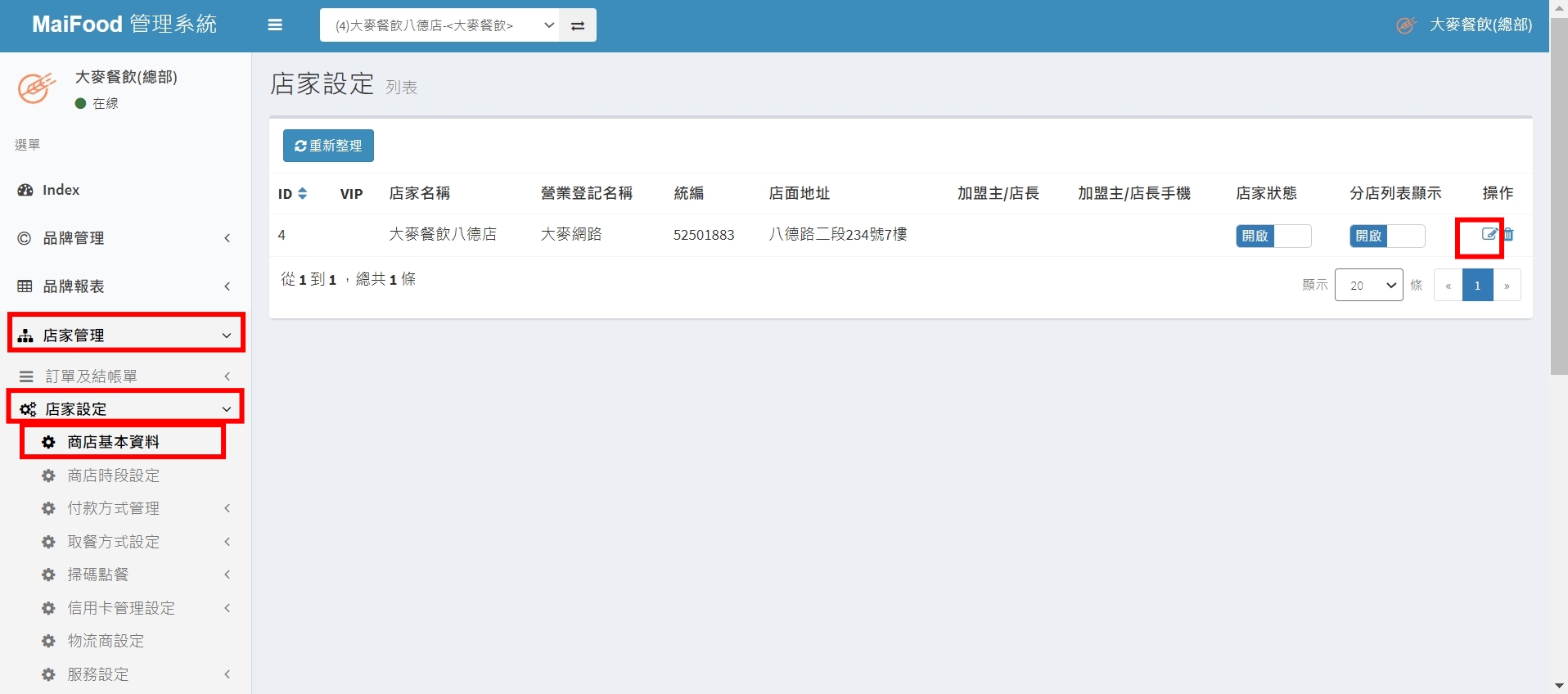
Task: Open the store selector dropdown
Action: pyautogui.click(x=441, y=25)
